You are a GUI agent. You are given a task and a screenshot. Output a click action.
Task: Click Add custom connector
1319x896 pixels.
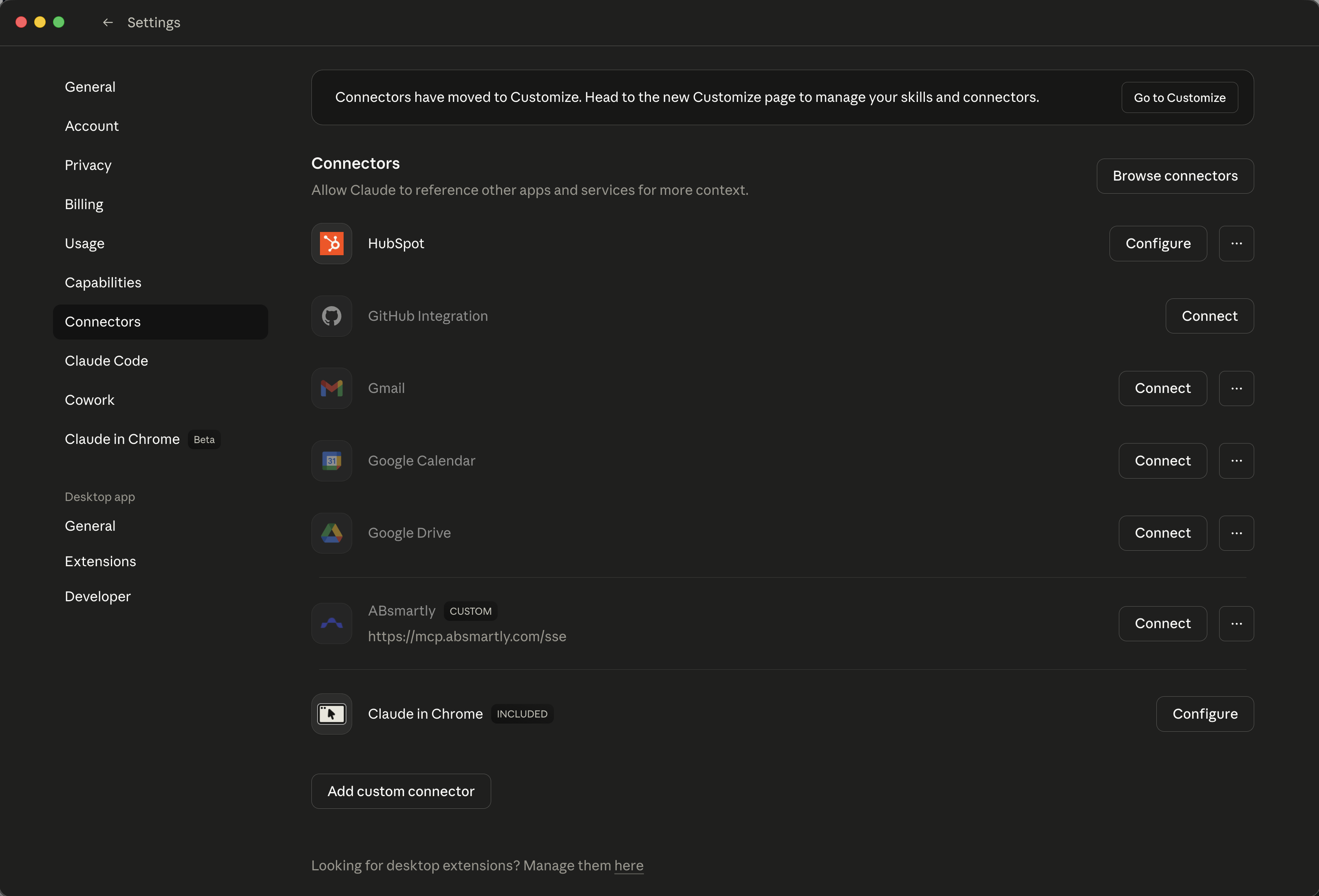(x=401, y=791)
